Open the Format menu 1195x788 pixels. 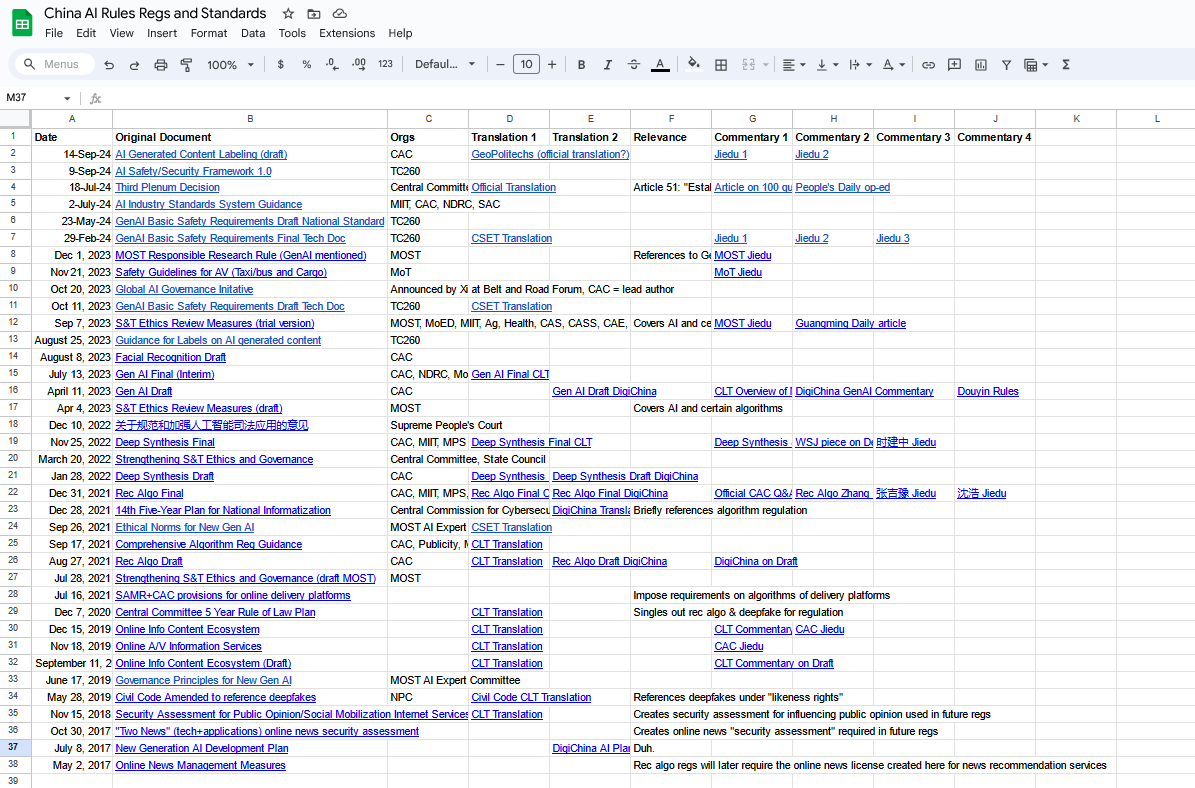click(209, 34)
